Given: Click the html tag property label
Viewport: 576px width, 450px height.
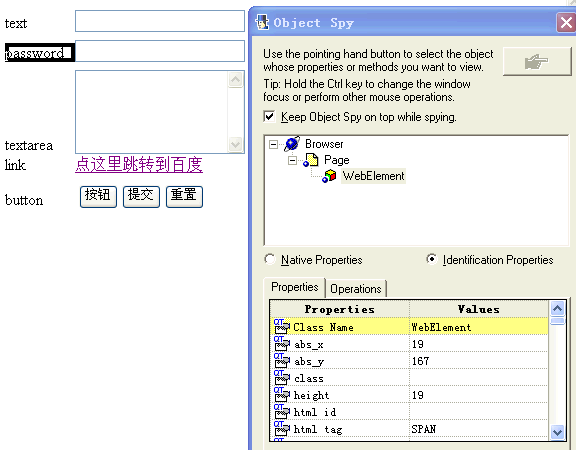Looking at the screenshot, I should tap(318, 429).
